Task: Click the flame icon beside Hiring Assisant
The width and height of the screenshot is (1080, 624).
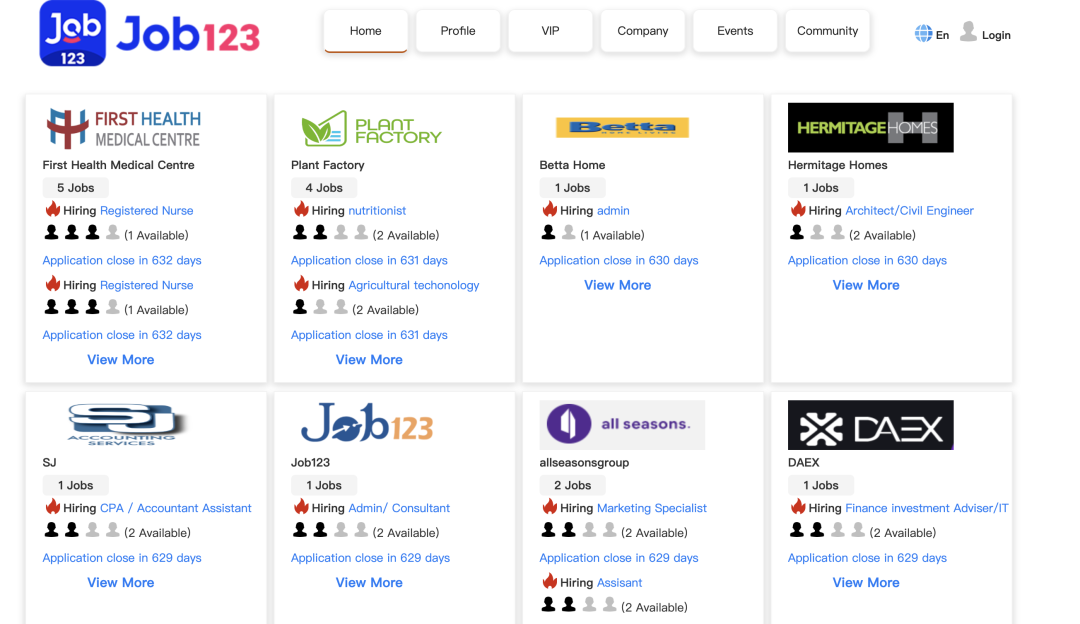Action: (x=550, y=581)
